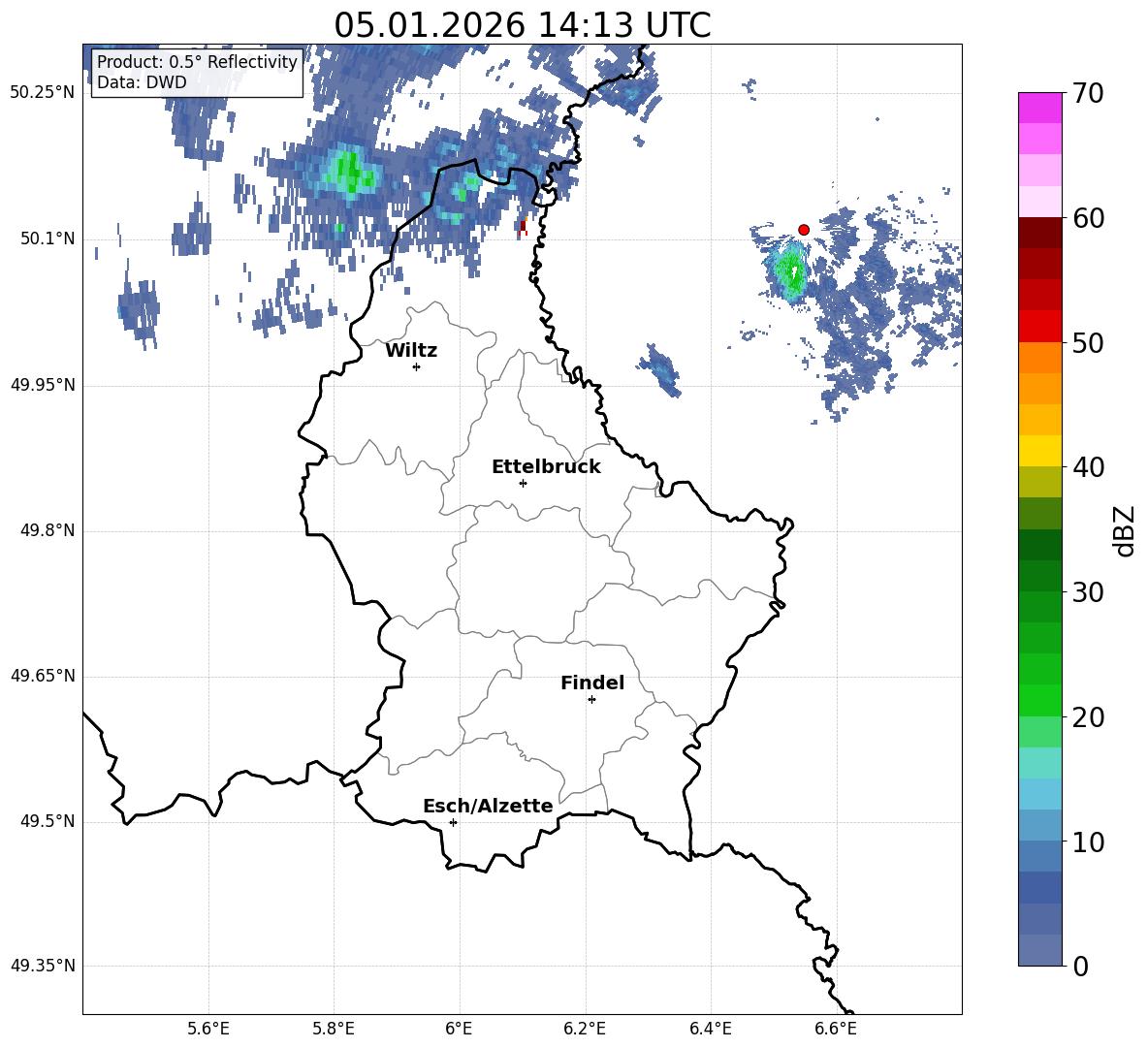
Task: Click the 'Product: 0.5° Reflectivity' legend text
Action: click(197, 61)
